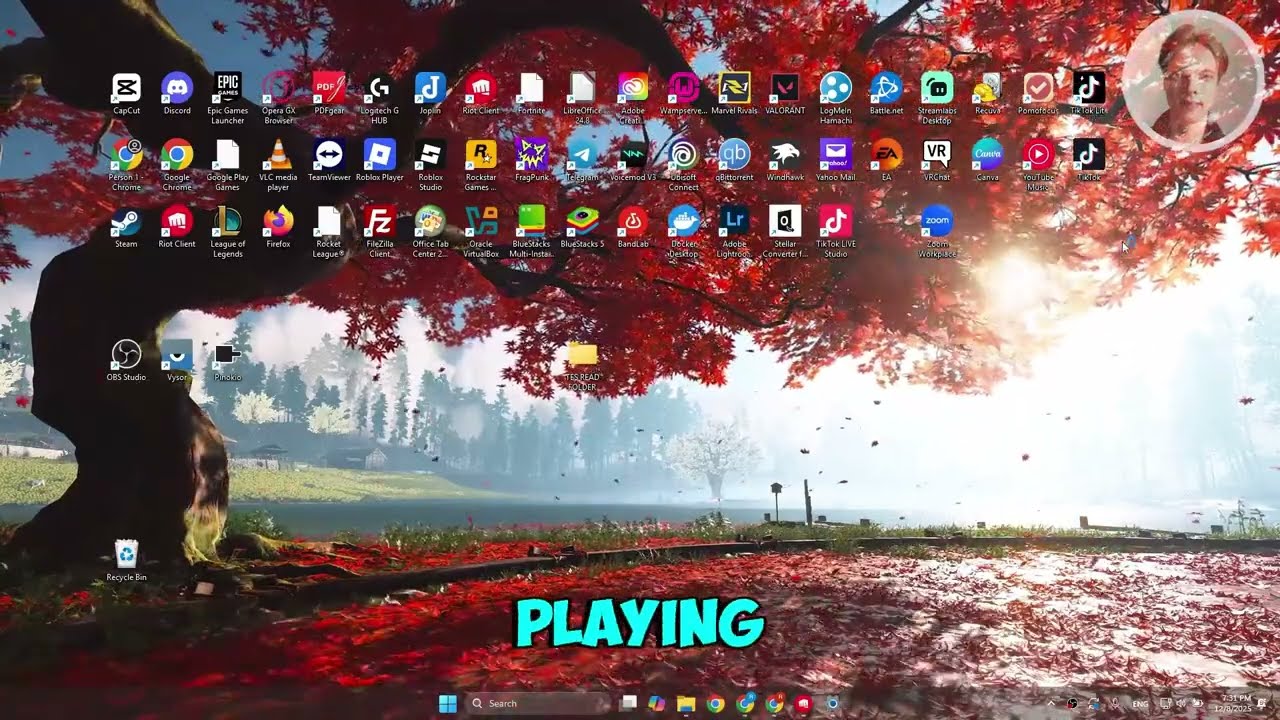Image resolution: width=1280 pixels, height=720 pixels.
Task: Select the FileZilla Client icon
Action: [379, 221]
